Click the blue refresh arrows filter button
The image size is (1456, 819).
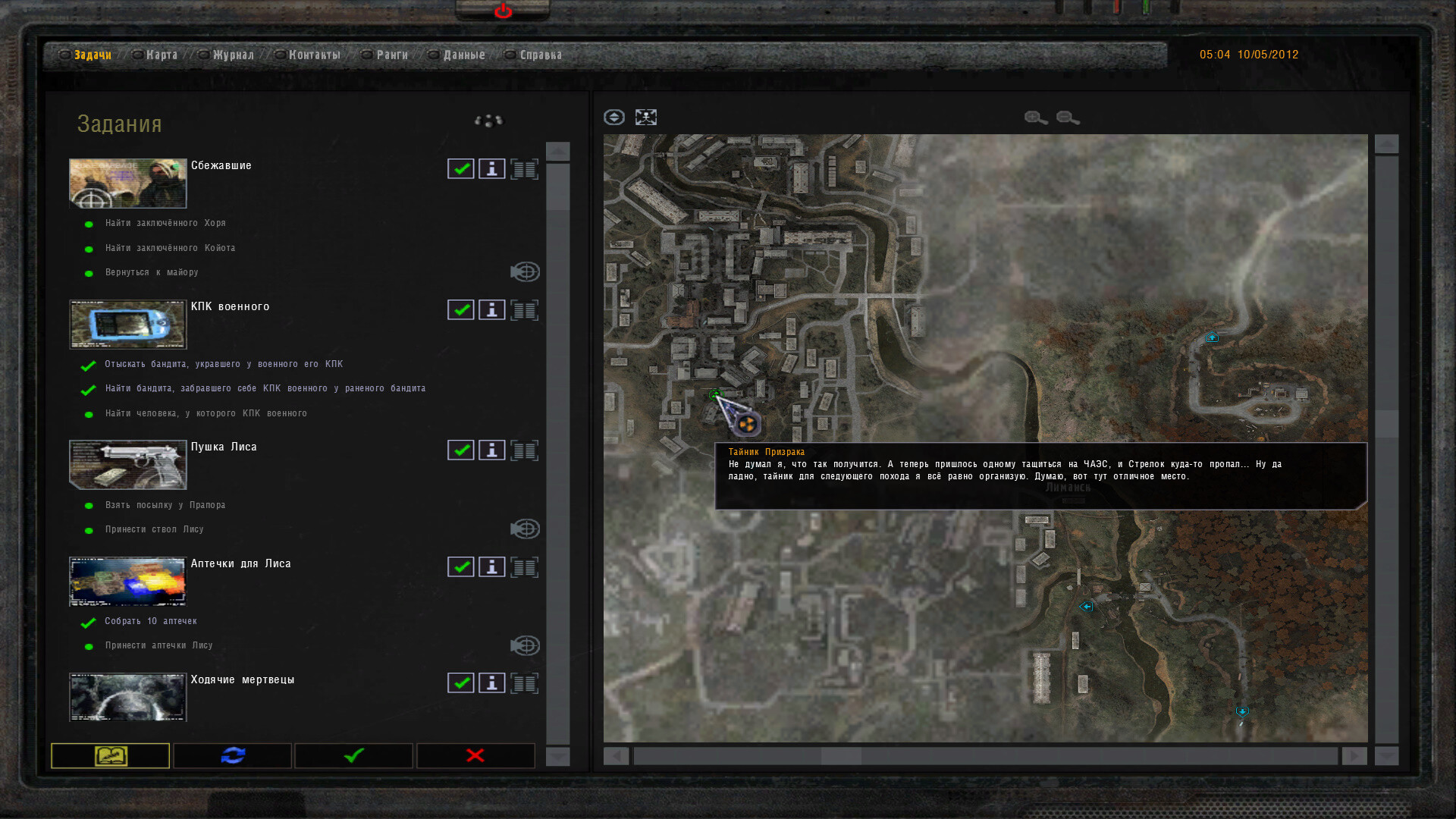233,755
